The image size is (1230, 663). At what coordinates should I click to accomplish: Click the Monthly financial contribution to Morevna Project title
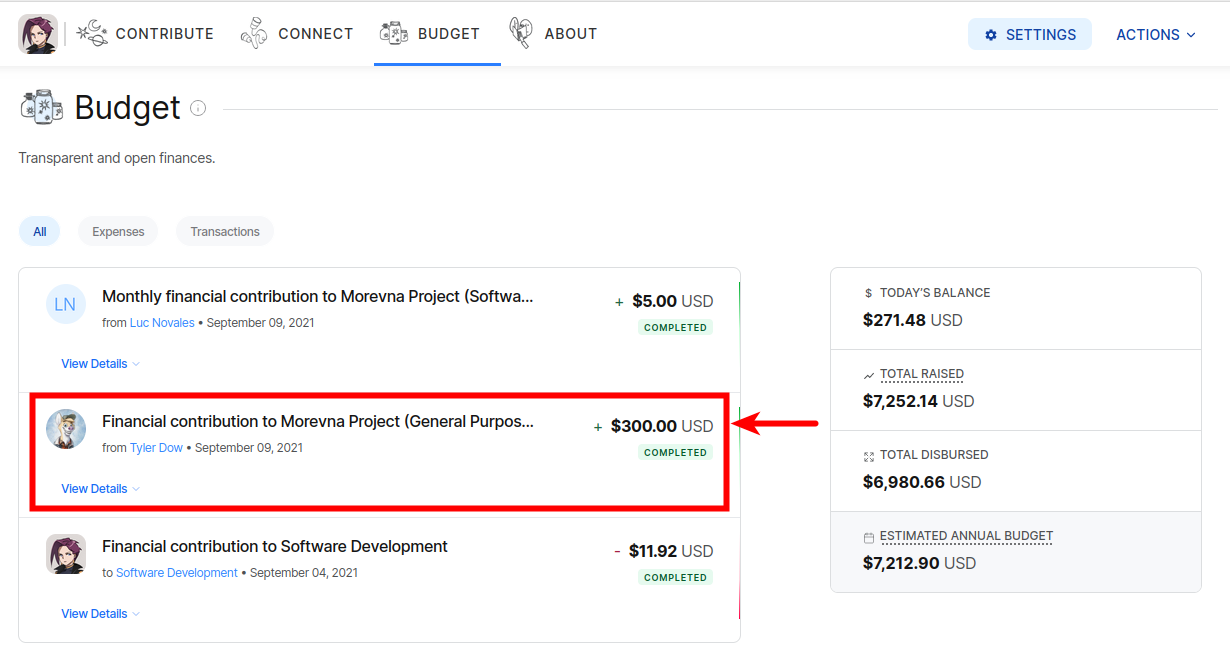[318, 297]
